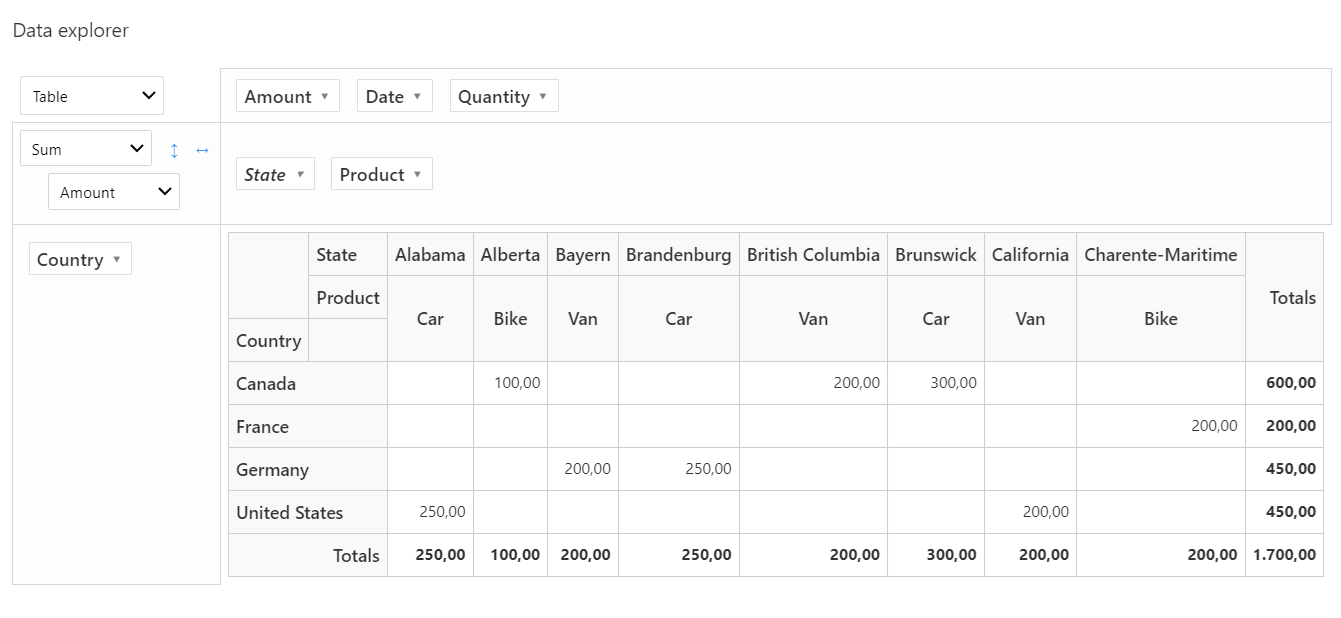Open the Table renderer dropdown
Viewport: 1341px width, 618px height.
coord(92,96)
